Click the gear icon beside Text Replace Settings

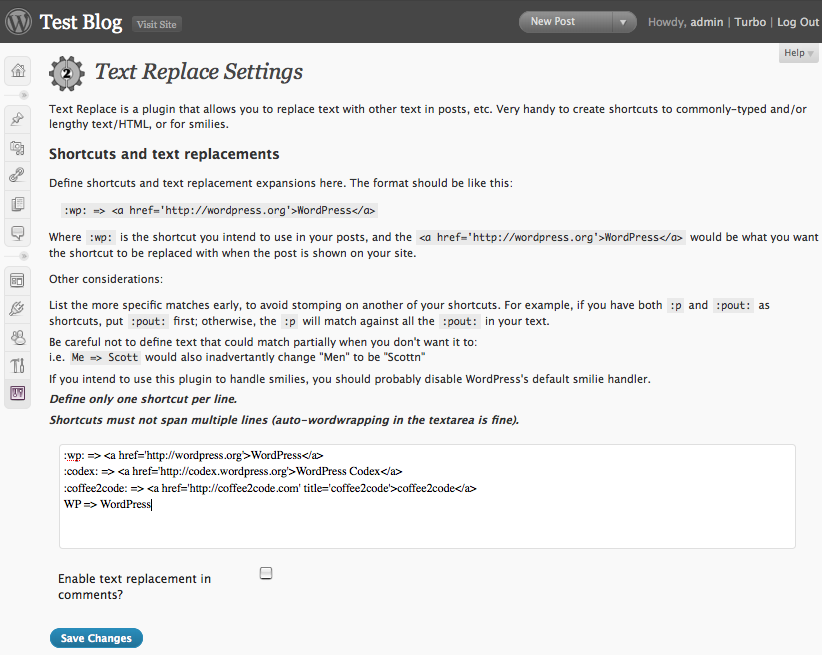[67, 73]
